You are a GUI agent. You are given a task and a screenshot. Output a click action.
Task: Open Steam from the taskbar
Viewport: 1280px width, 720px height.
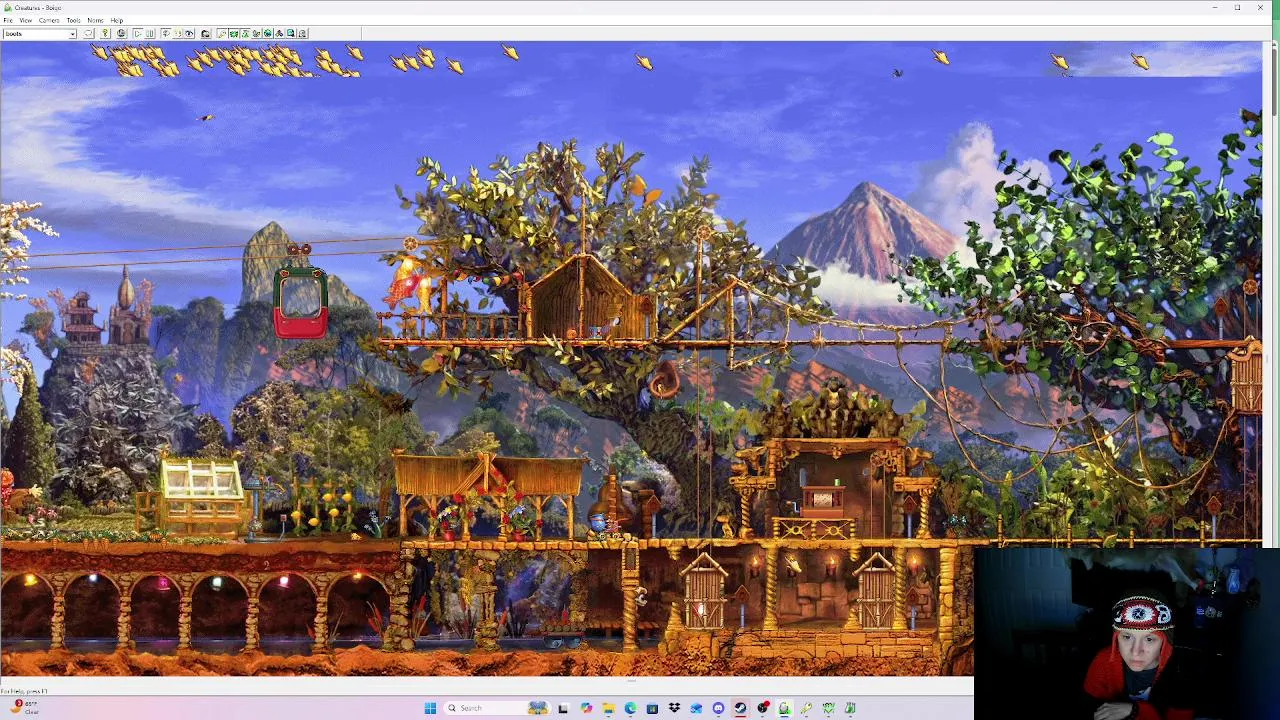tap(740, 708)
